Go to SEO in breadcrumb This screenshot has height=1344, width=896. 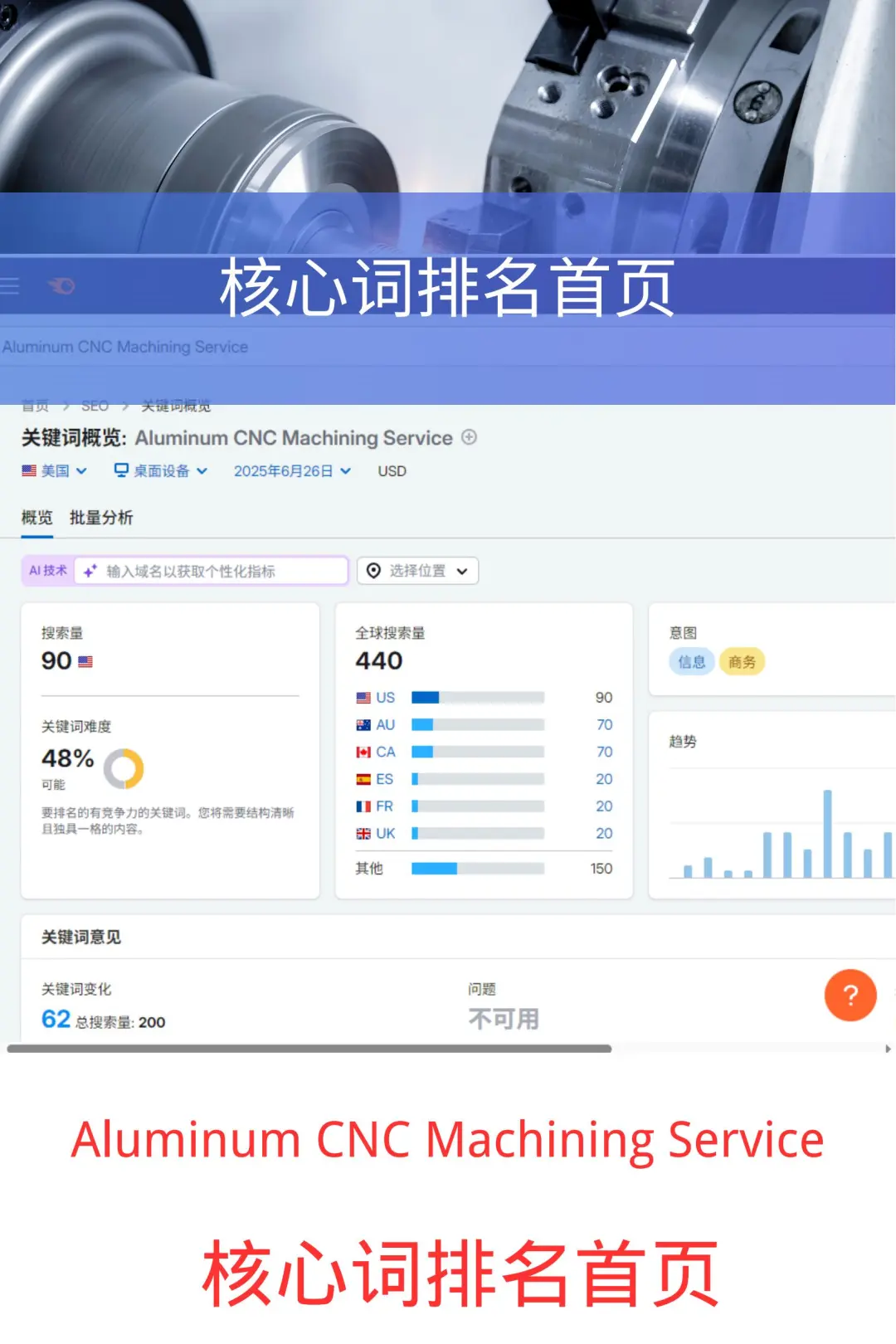95,406
